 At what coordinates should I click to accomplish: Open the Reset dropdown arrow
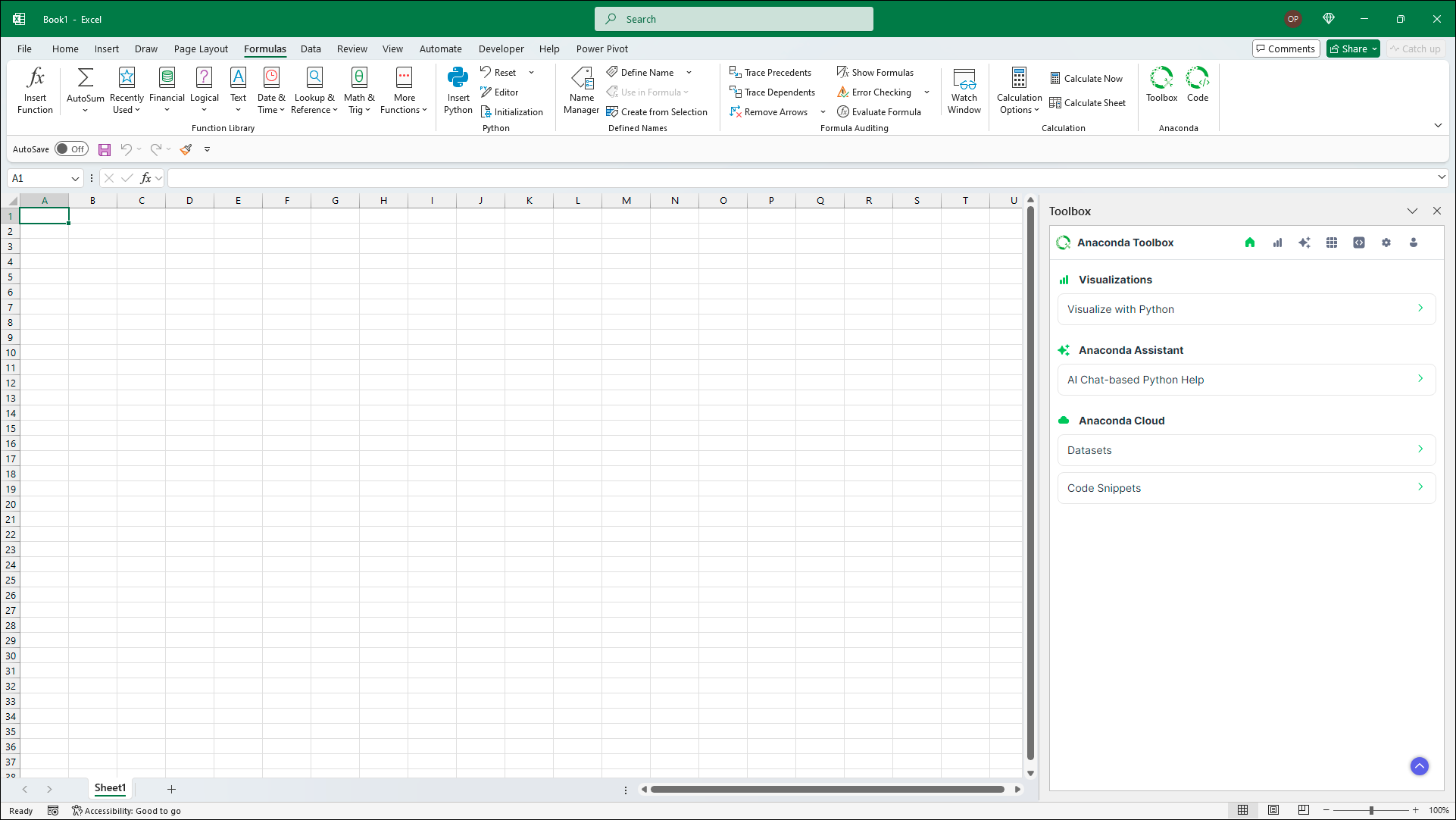(x=531, y=73)
